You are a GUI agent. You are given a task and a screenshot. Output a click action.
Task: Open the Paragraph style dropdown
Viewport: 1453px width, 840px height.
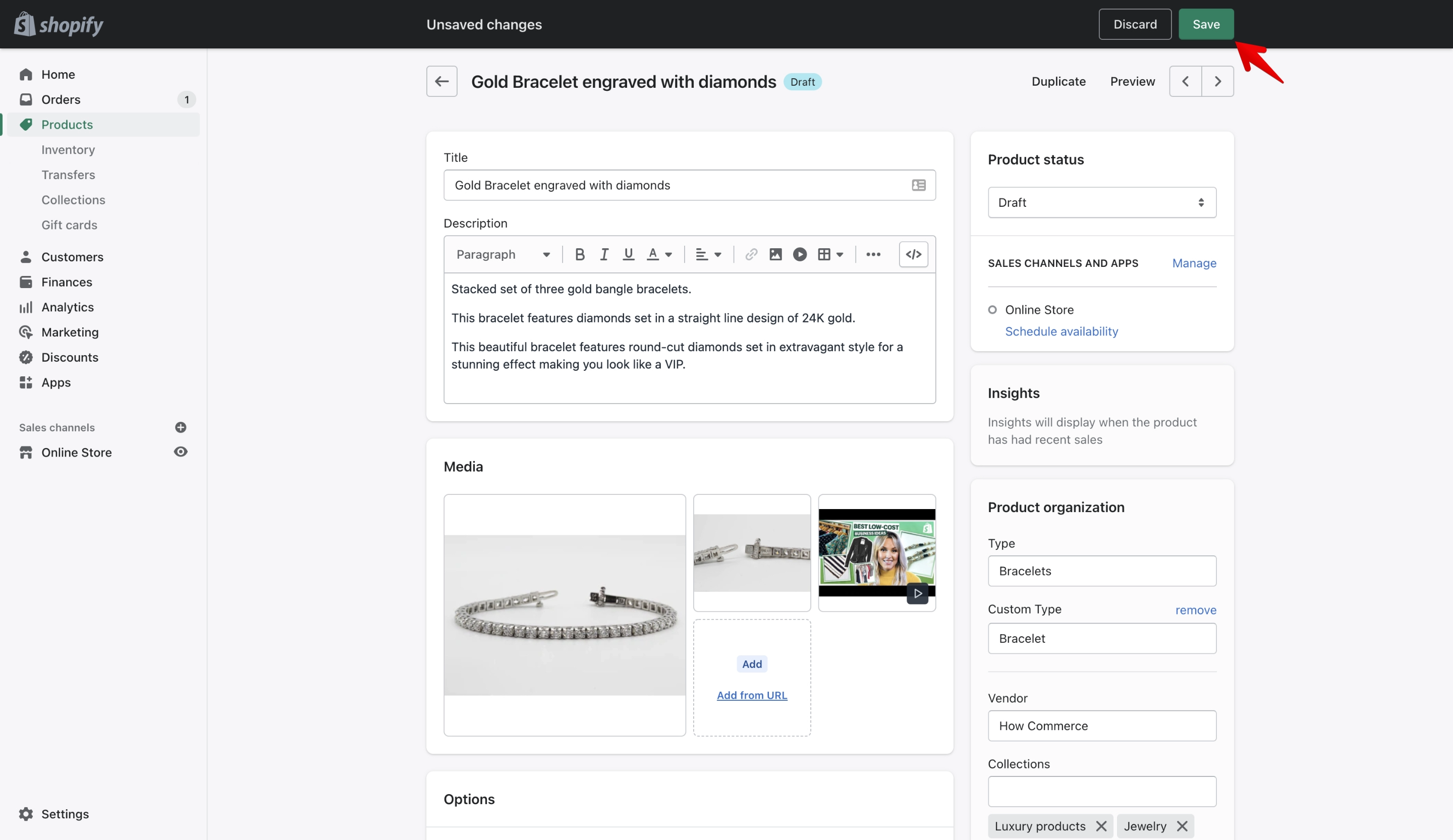tap(503, 254)
